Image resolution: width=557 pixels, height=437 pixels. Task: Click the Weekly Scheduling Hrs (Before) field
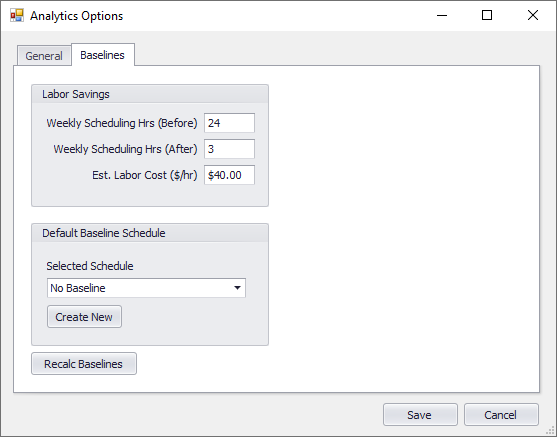(229, 123)
